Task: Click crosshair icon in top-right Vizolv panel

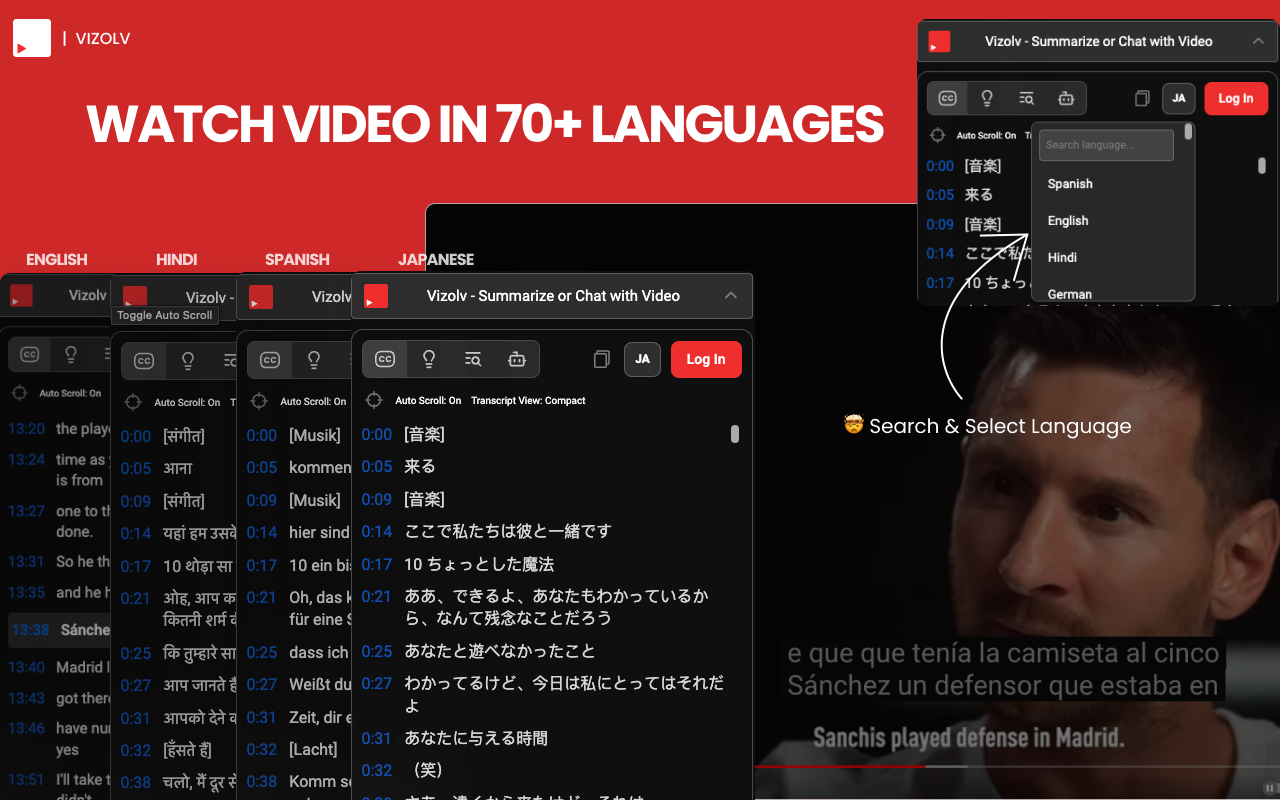Action: pyautogui.click(x=937, y=135)
